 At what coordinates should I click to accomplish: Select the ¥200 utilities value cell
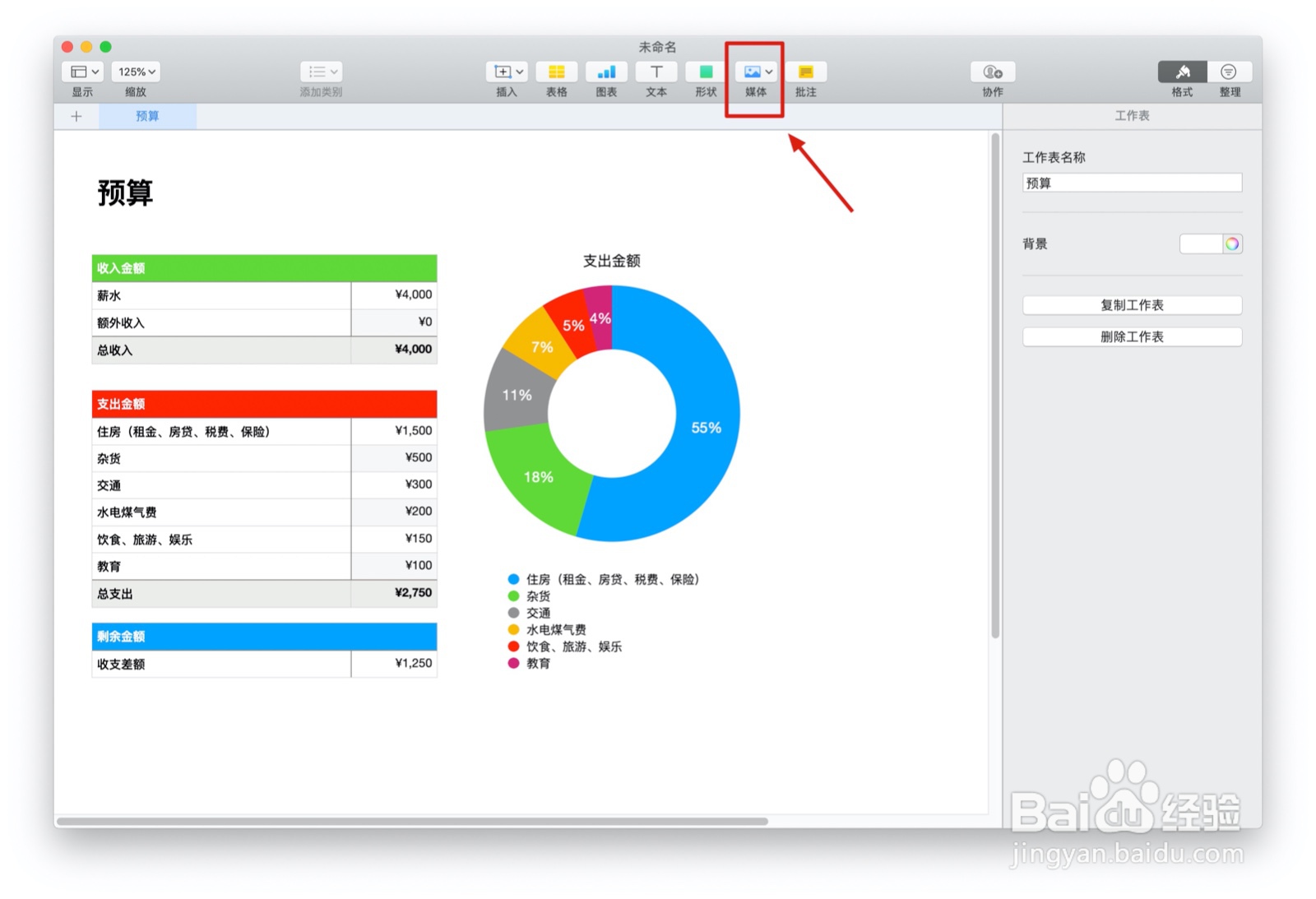tap(394, 512)
